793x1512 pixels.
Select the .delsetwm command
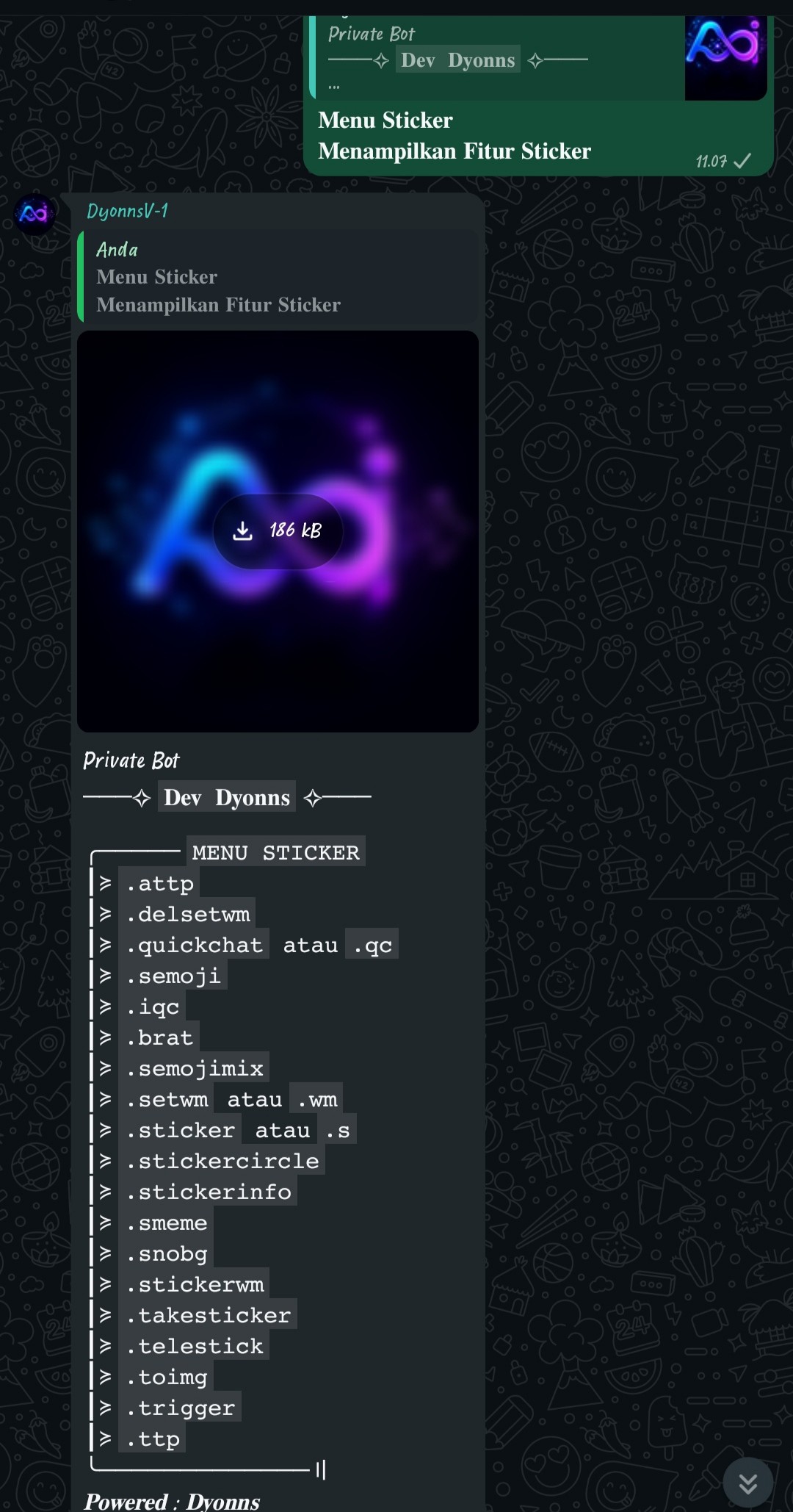[x=187, y=914]
